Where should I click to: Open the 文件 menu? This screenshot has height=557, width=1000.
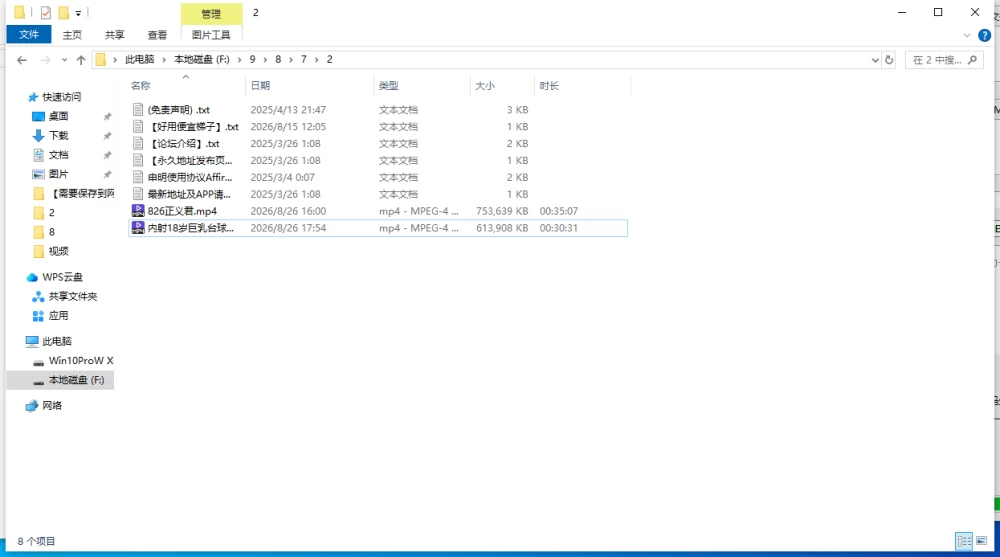click(29, 34)
